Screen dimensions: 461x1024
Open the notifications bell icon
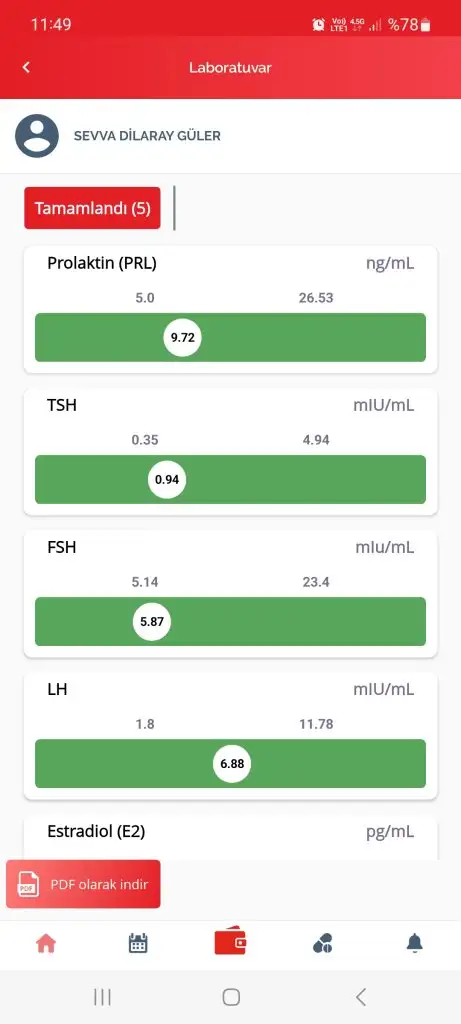tap(415, 943)
